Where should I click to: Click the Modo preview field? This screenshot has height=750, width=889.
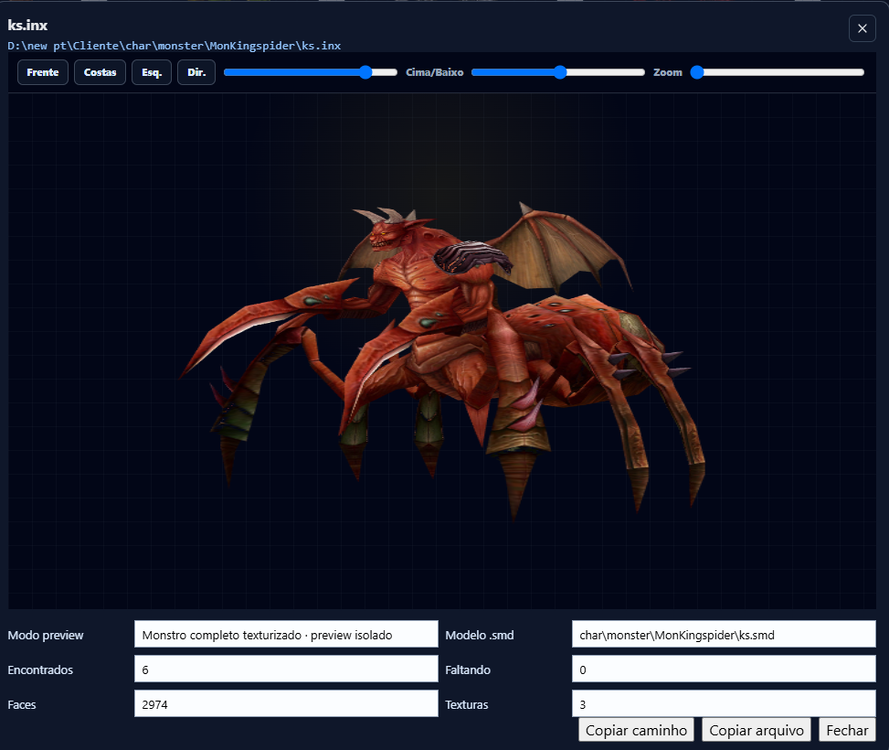point(286,634)
